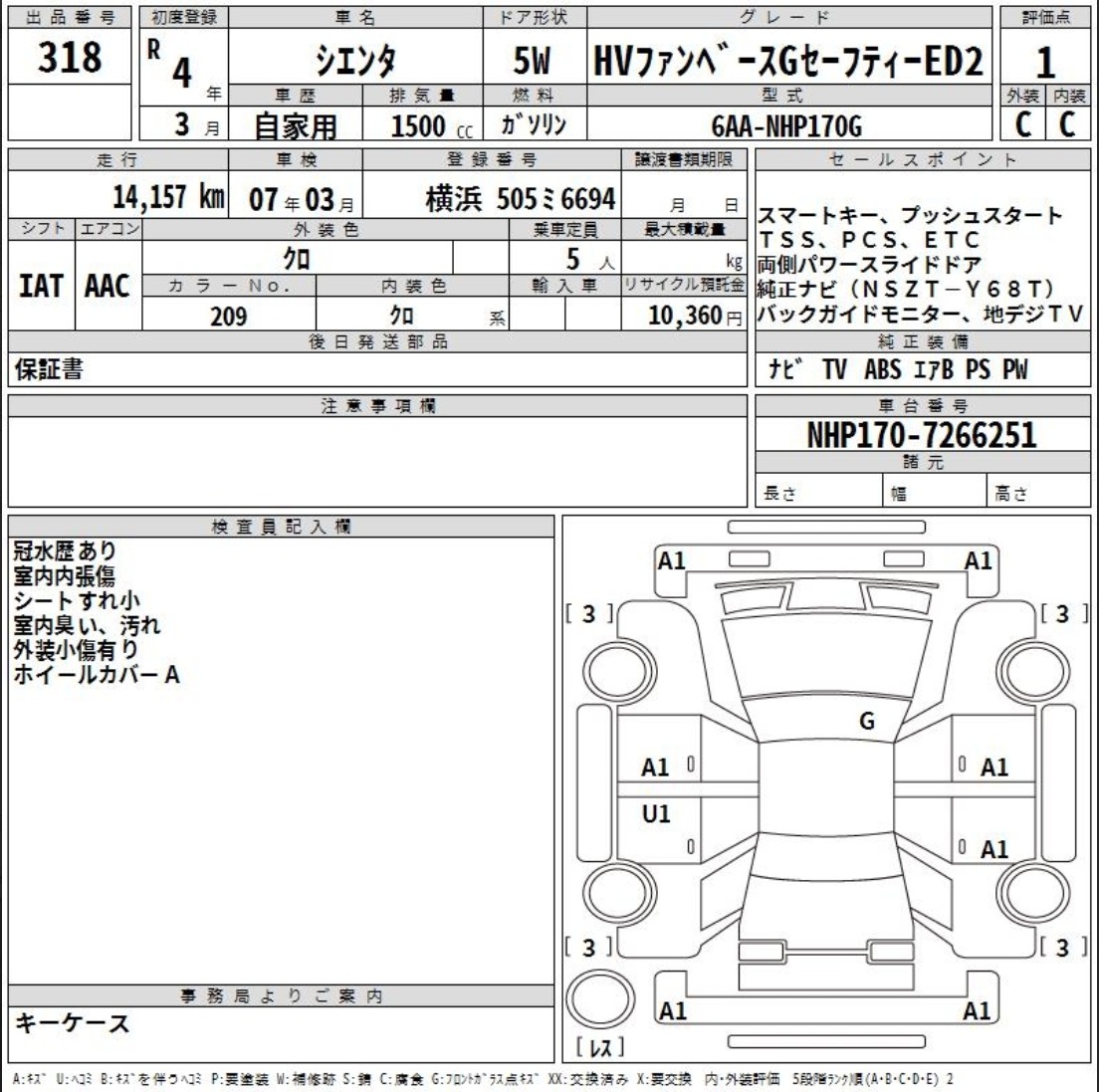Click vehicle history value 自家用
1099x1092 pixels.
[295, 126]
